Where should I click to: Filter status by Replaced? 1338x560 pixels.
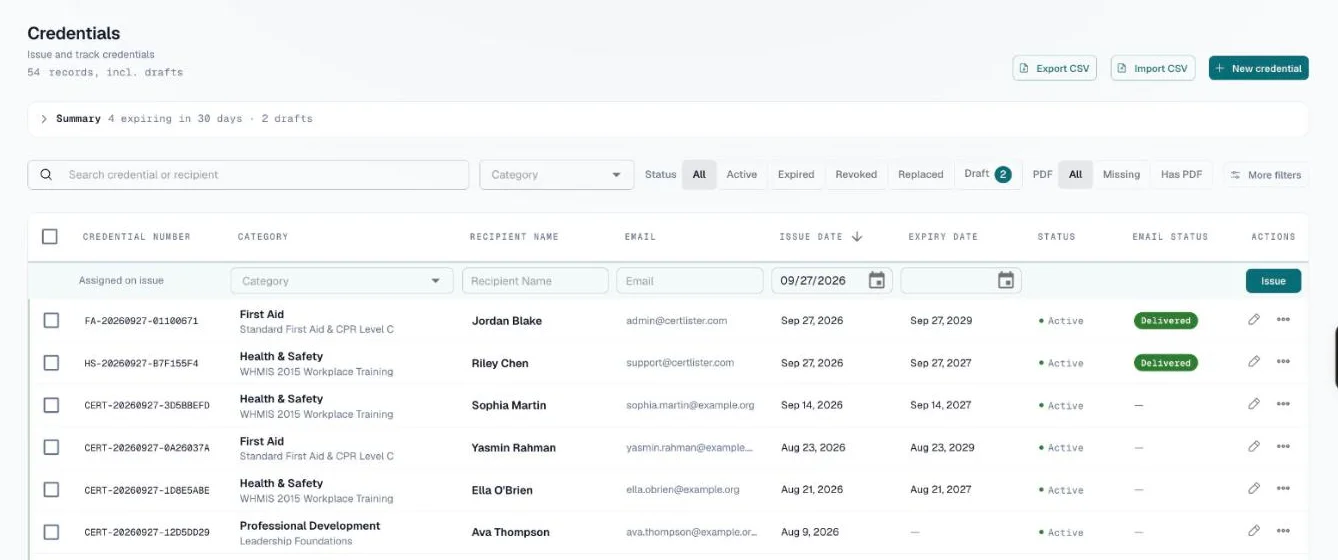point(920,174)
